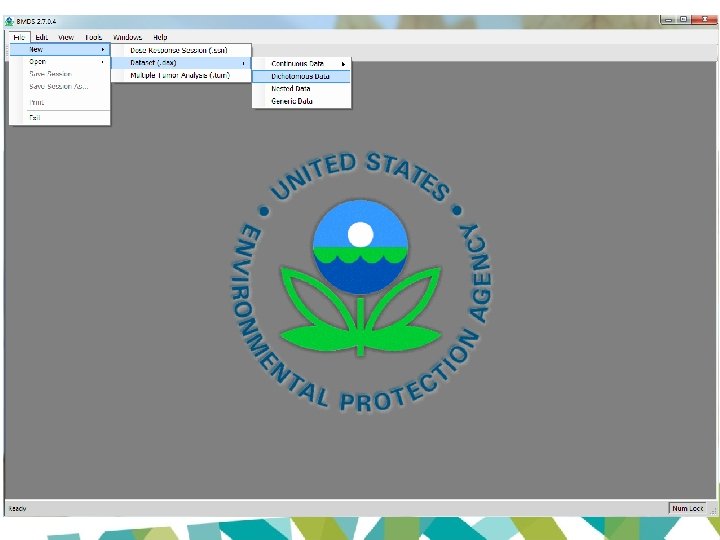The image size is (720, 540).
Task: Select Generic Data dataset type
Action: coord(302,101)
